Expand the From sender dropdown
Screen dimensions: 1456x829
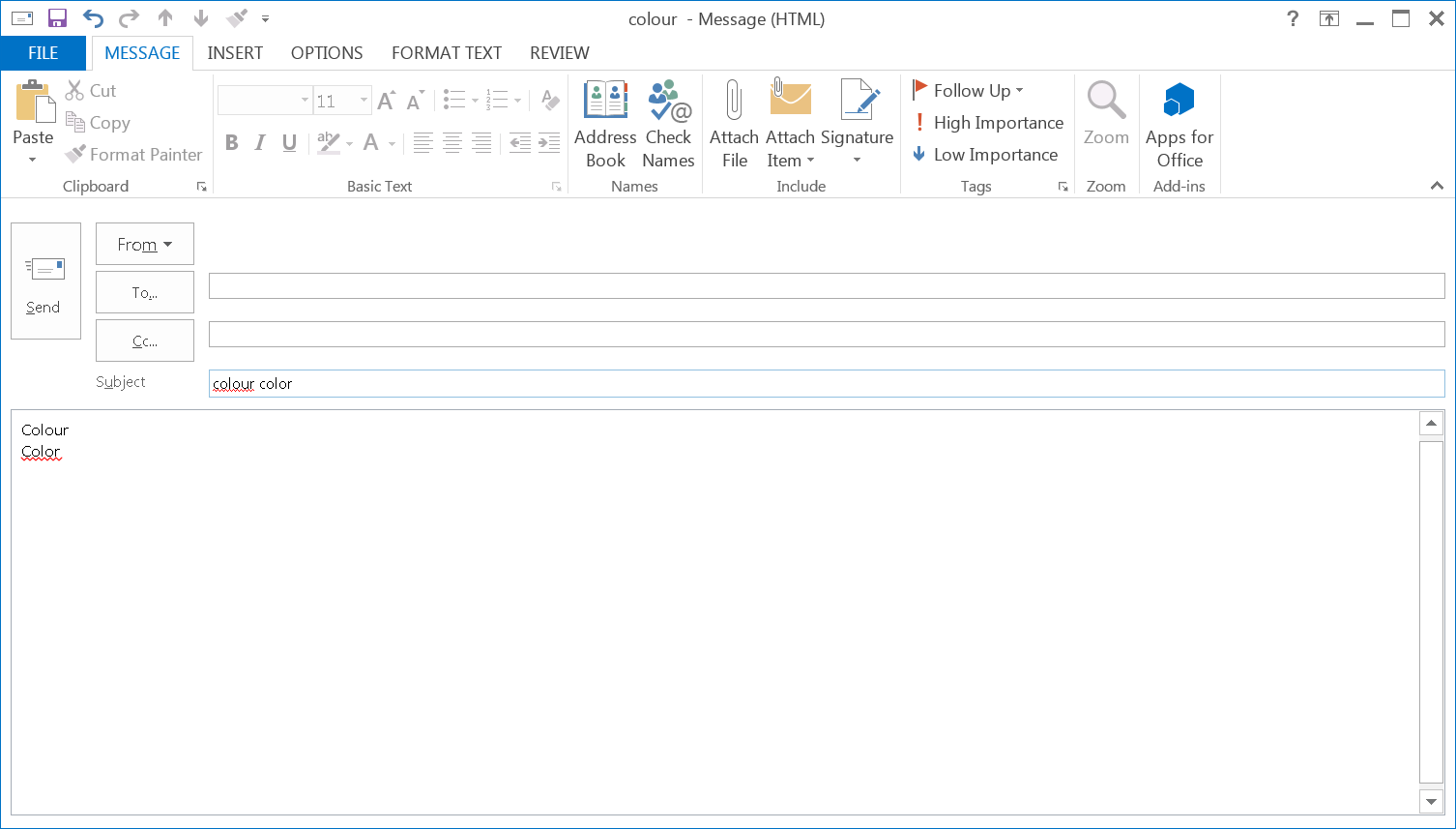(x=145, y=245)
